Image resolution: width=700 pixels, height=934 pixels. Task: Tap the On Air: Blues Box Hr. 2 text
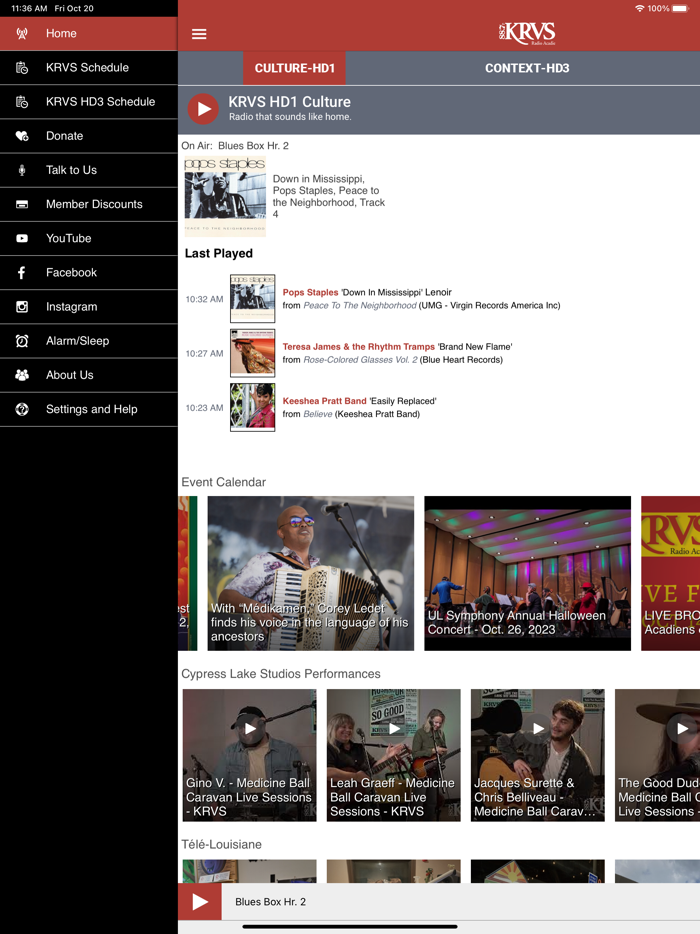click(x=235, y=146)
